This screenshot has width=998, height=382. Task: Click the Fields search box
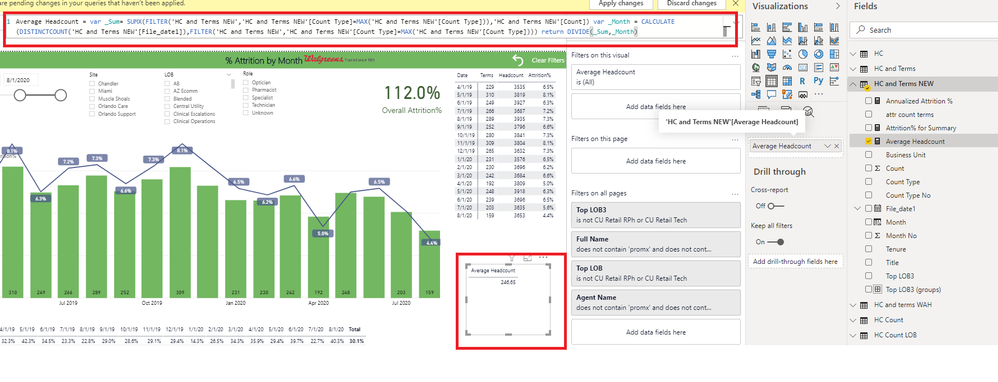[x=923, y=30]
